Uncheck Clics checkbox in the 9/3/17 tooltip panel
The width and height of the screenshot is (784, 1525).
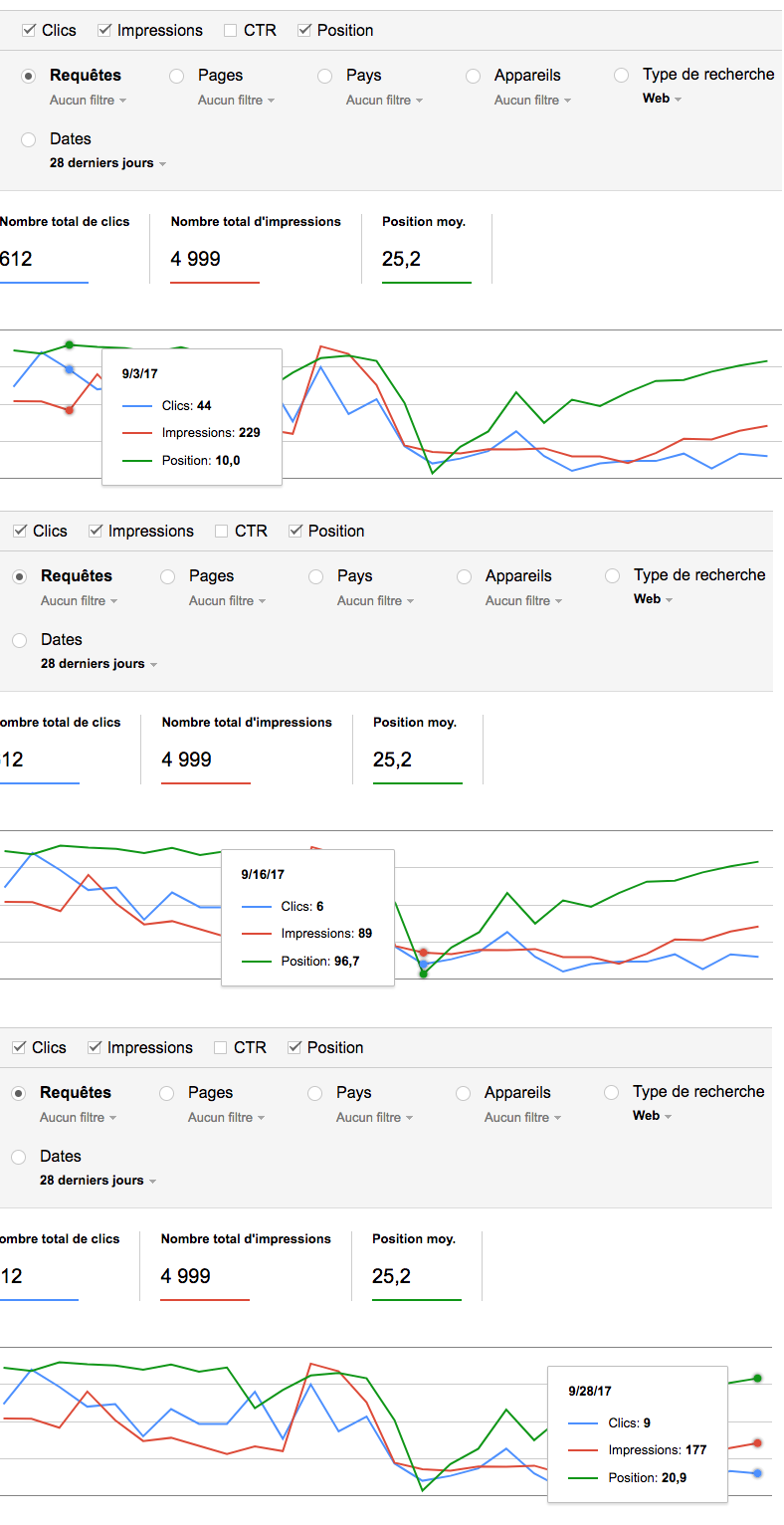point(29,31)
